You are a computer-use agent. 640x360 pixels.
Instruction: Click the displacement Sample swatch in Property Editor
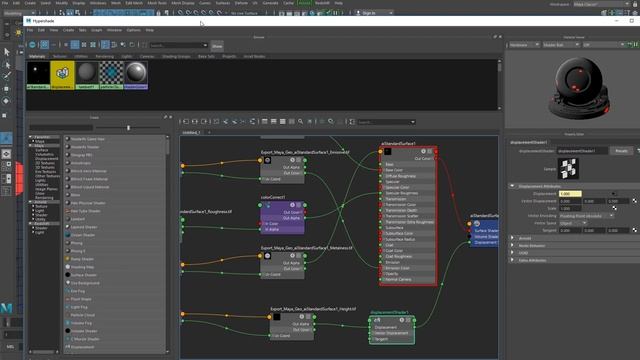pyautogui.click(x=568, y=169)
